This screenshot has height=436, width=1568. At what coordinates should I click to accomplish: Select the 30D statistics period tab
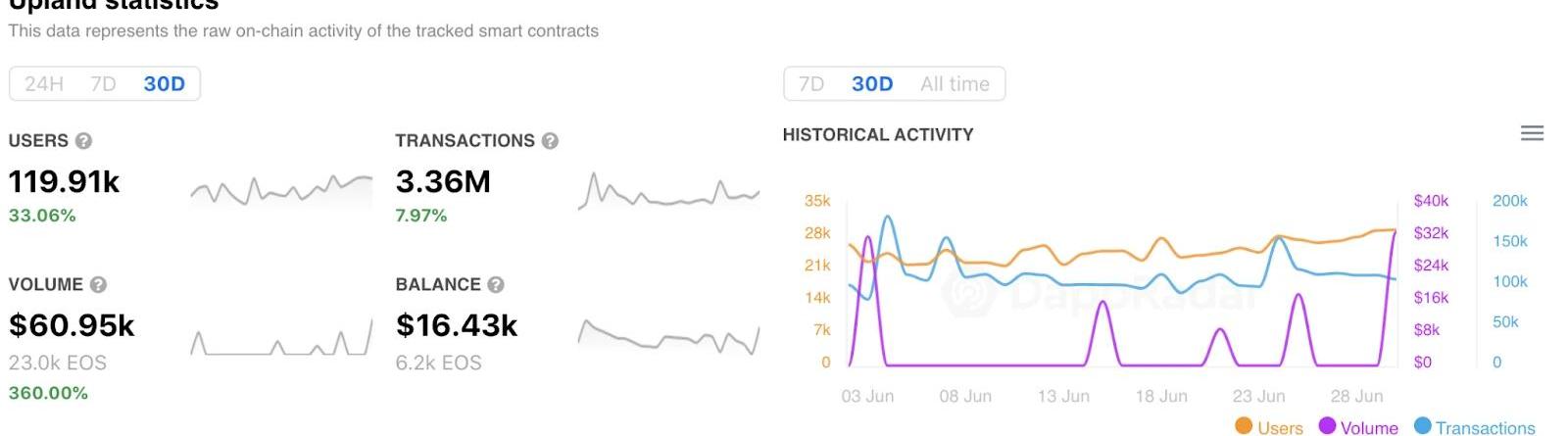[165, 84]
